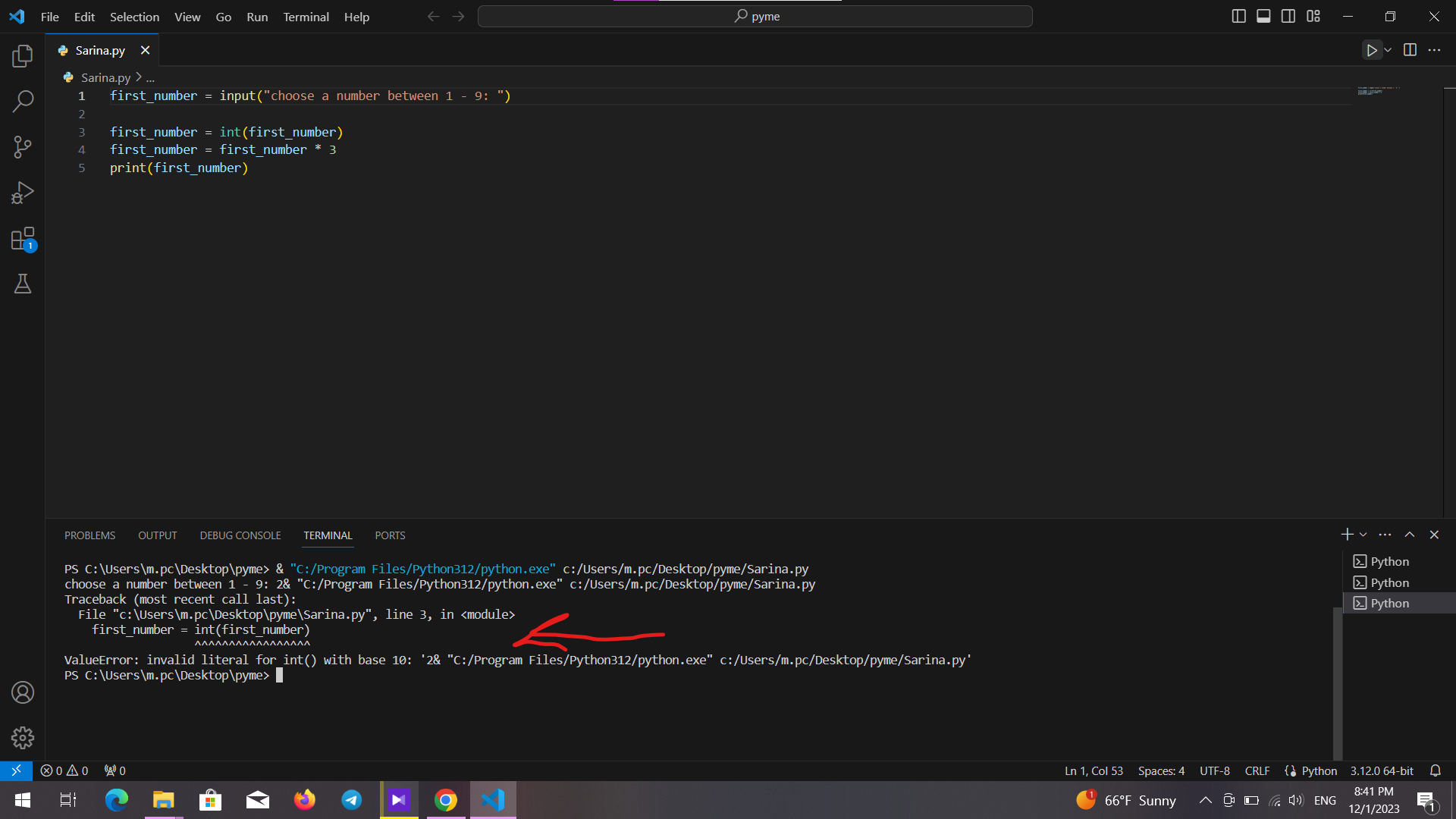
Task: Switch to the DEBUG CONSOLE panel tab
Action: (240, 535)
